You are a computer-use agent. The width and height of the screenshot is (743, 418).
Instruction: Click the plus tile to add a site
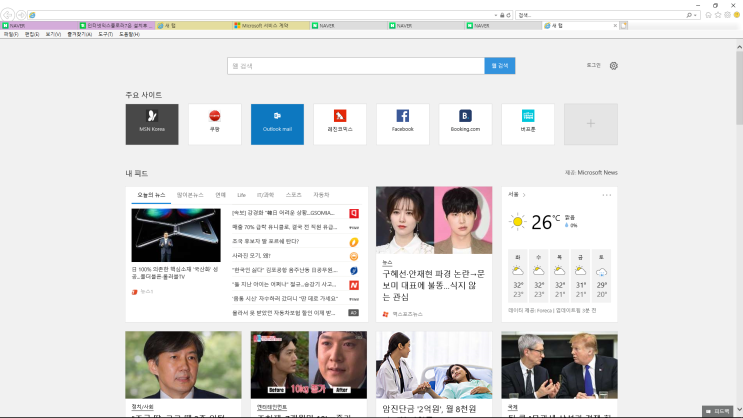[590, 124]
